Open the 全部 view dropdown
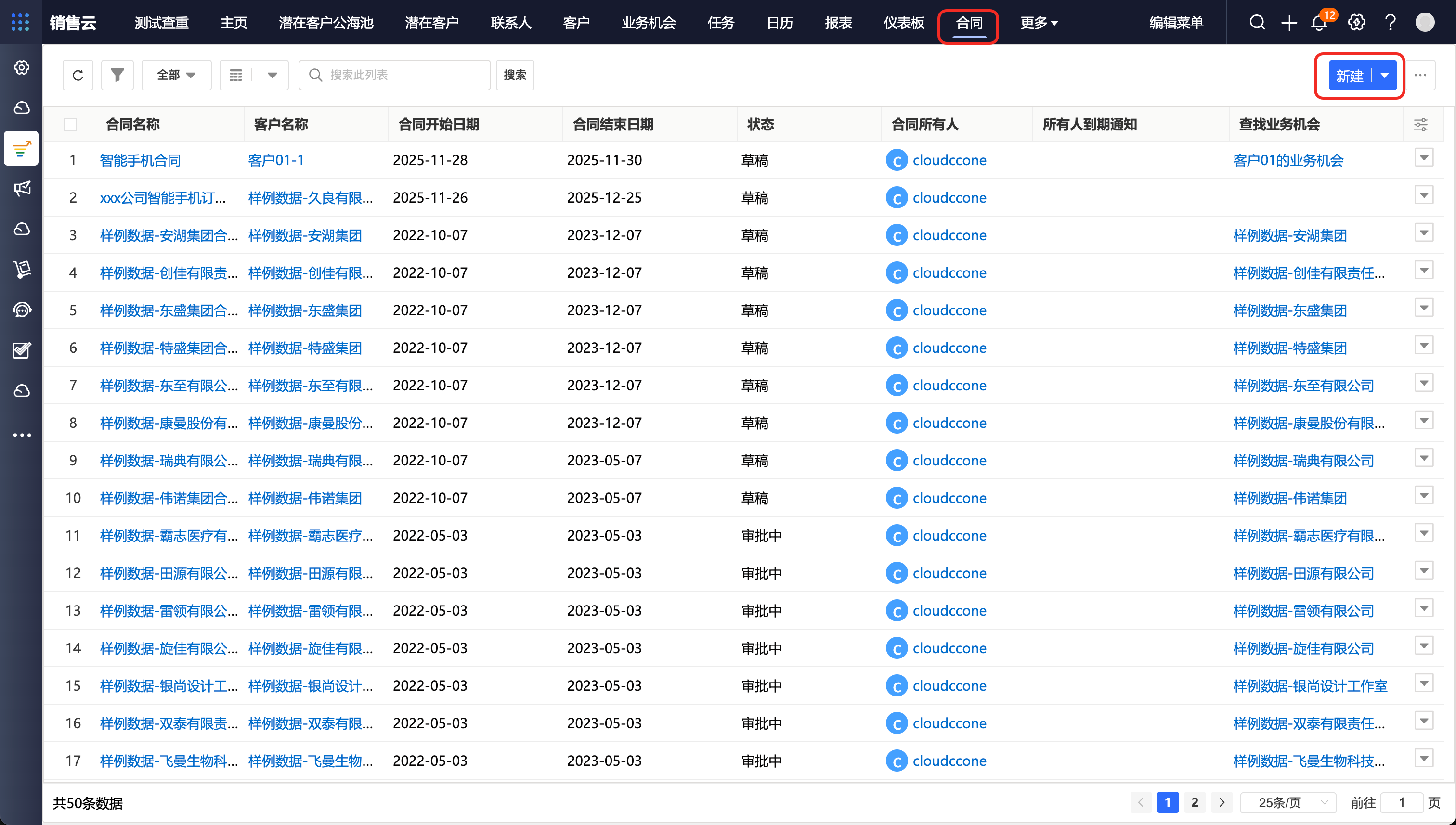The image size is (1456, 825). coord(176,75)
